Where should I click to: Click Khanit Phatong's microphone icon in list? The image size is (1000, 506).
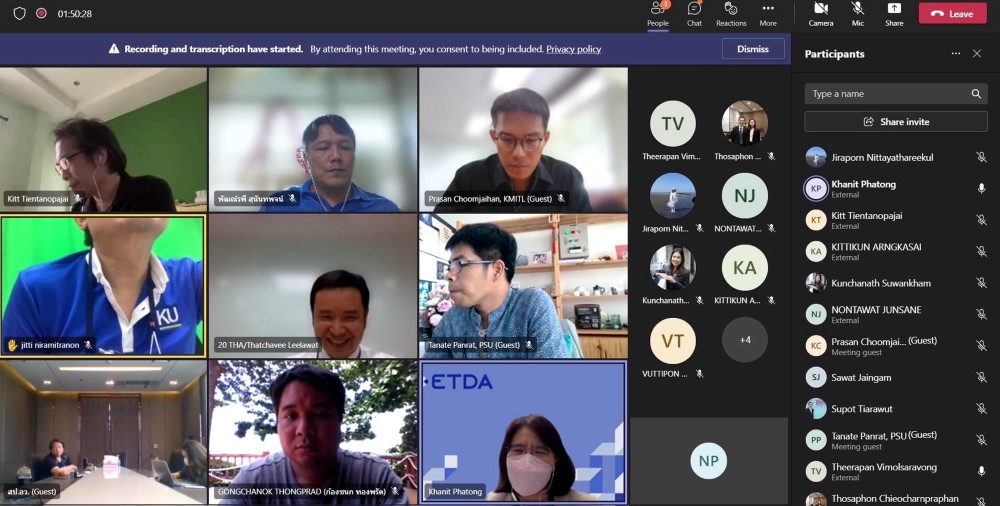click(981, 189)
